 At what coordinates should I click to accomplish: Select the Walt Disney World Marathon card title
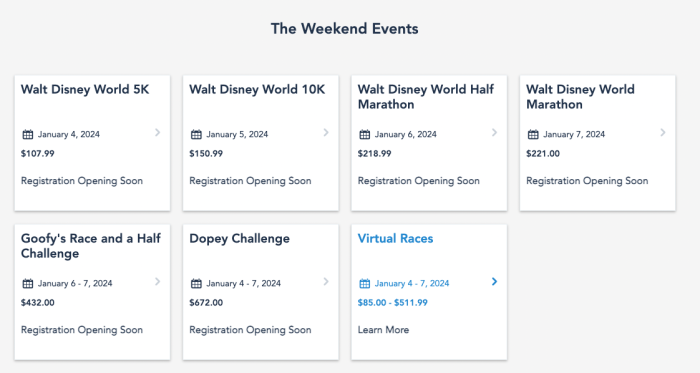[580, 97]
